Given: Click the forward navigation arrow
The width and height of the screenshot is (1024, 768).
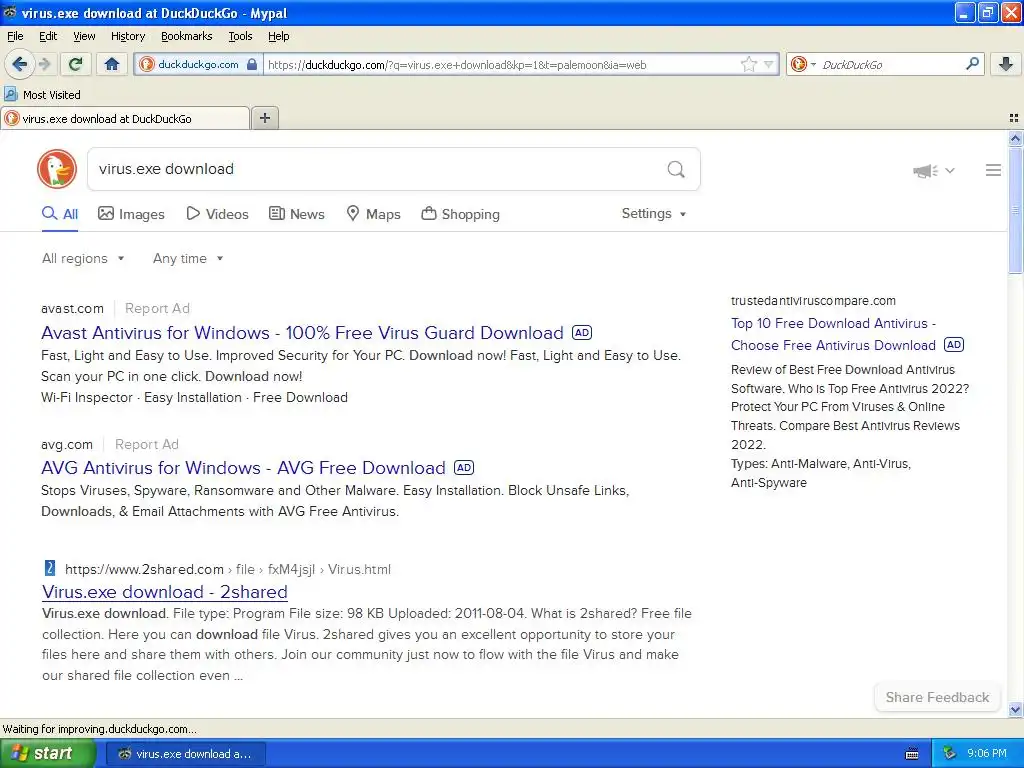Looking at the screenshot, I should pyautogui.click(x=44, y=64).
